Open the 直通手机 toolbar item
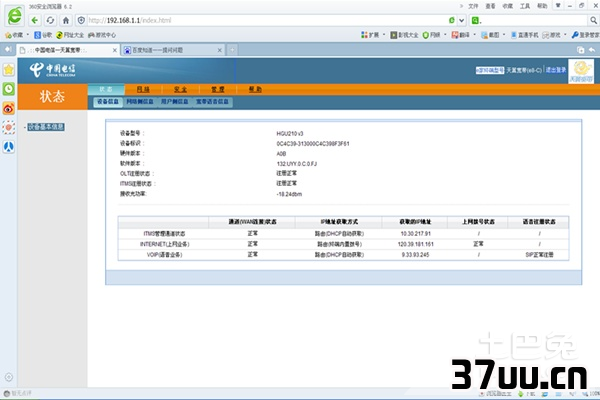 coord(524,35)
